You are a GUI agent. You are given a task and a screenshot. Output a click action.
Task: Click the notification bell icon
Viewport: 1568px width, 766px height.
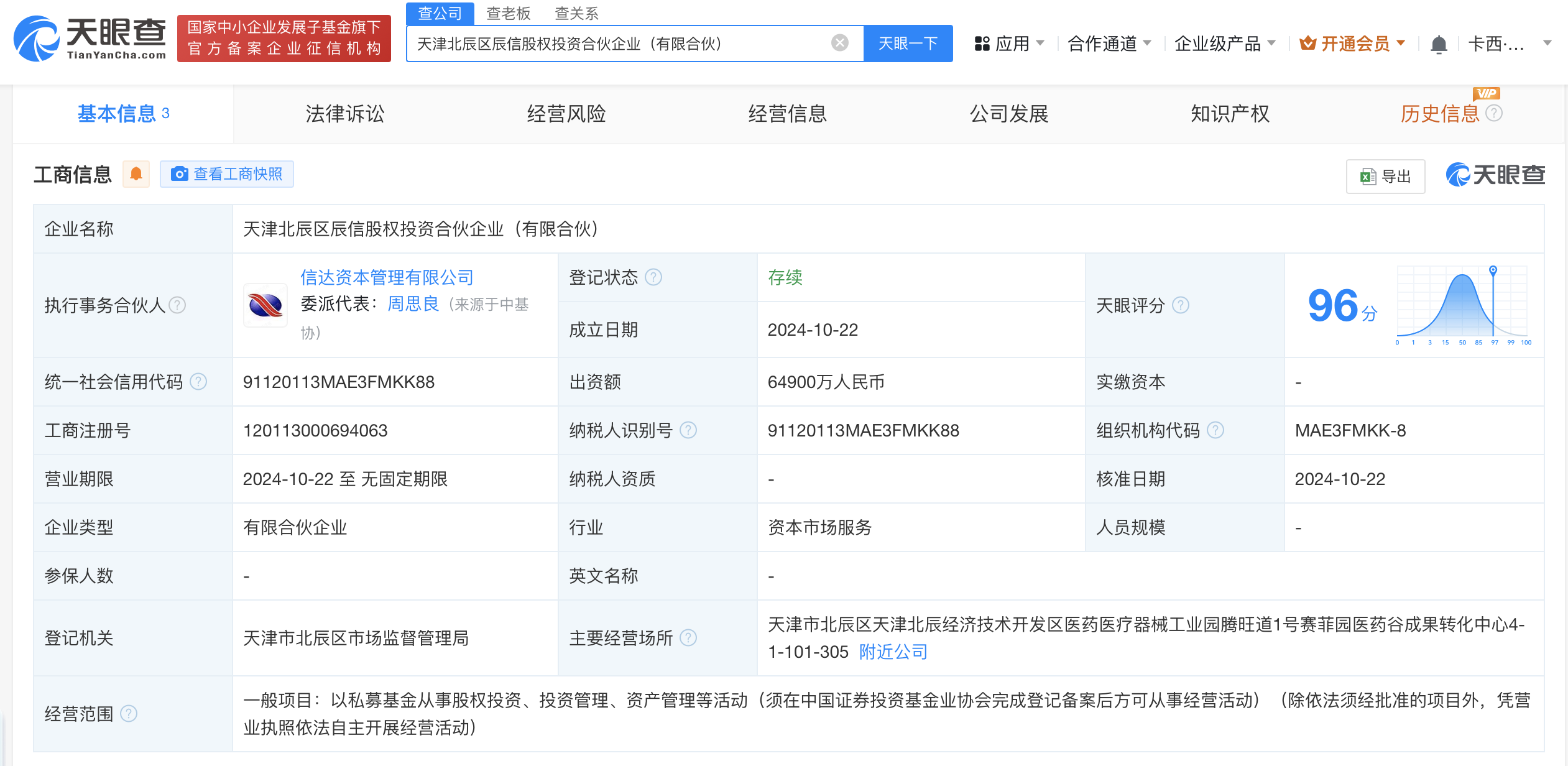[x=1440, y=44]
